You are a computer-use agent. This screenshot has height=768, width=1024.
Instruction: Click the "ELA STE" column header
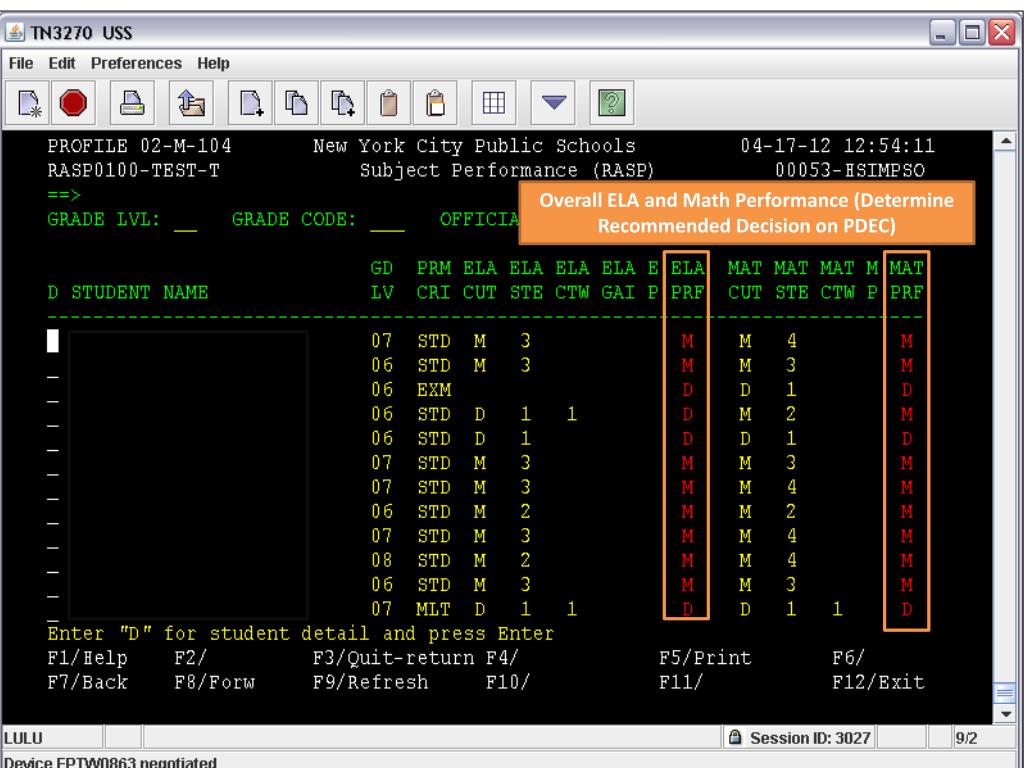click(x=526, y=280)
